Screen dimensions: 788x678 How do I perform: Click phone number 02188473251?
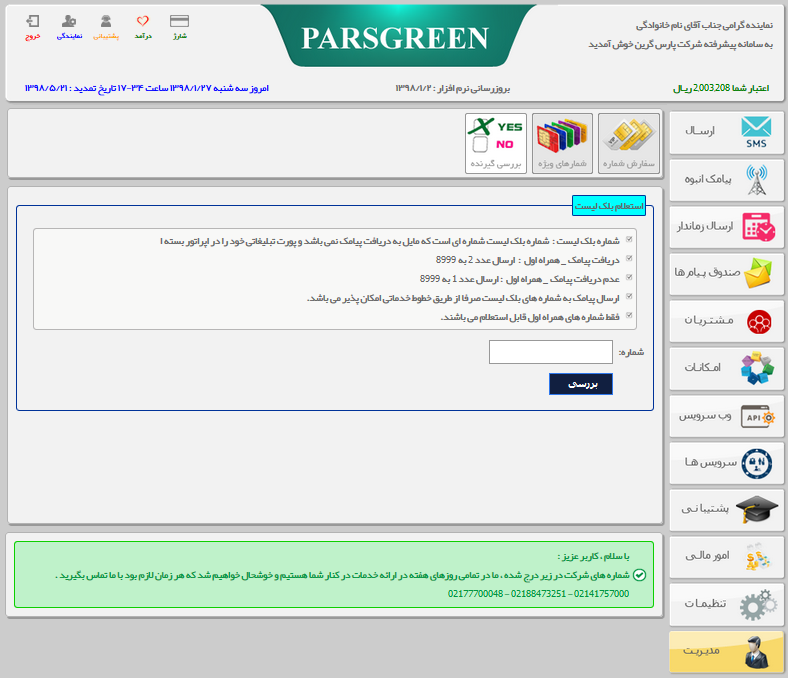tap(538, 594)
